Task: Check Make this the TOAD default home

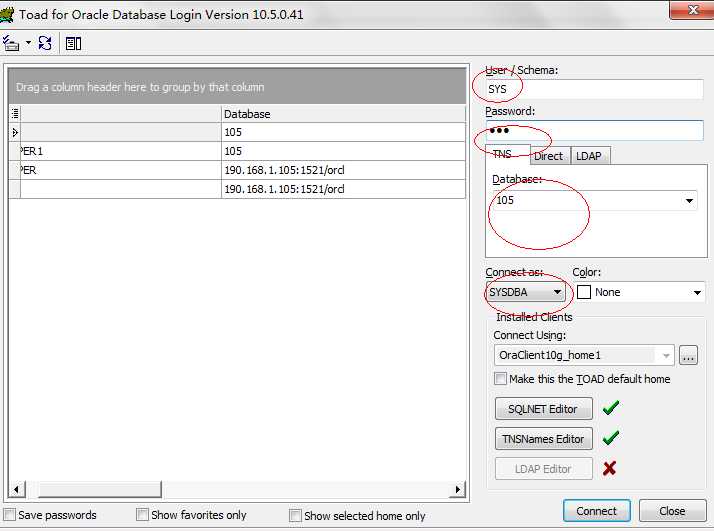Action: 500,378
